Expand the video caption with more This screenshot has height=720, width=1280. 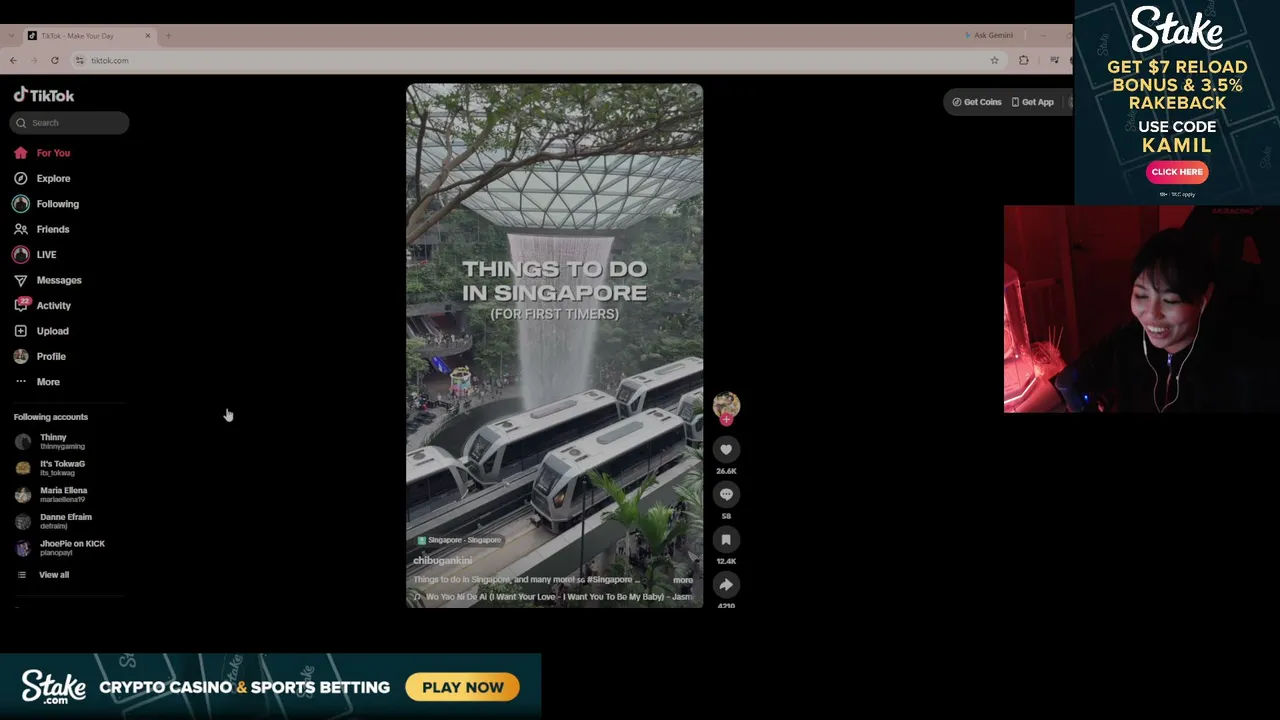(x=683, y=580)
